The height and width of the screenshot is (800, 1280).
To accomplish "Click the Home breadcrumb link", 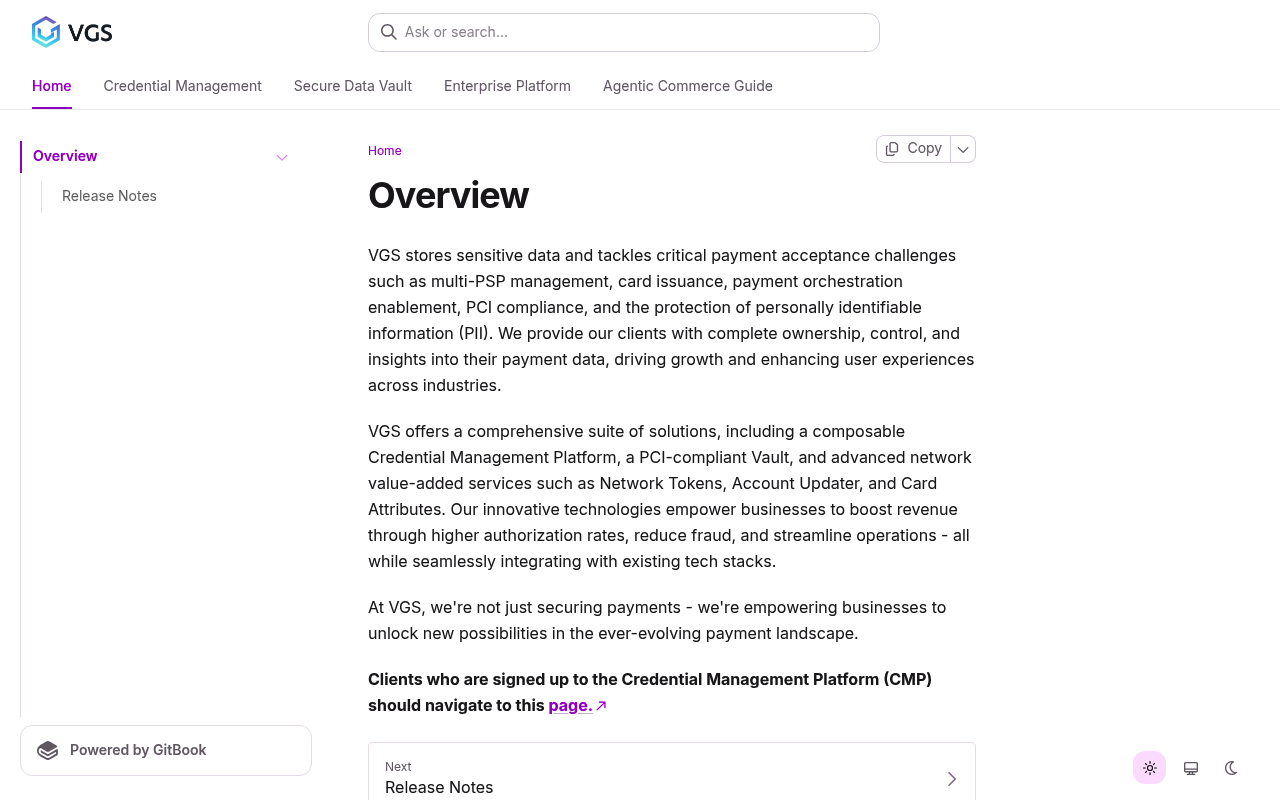I will [x=385, y=151].
